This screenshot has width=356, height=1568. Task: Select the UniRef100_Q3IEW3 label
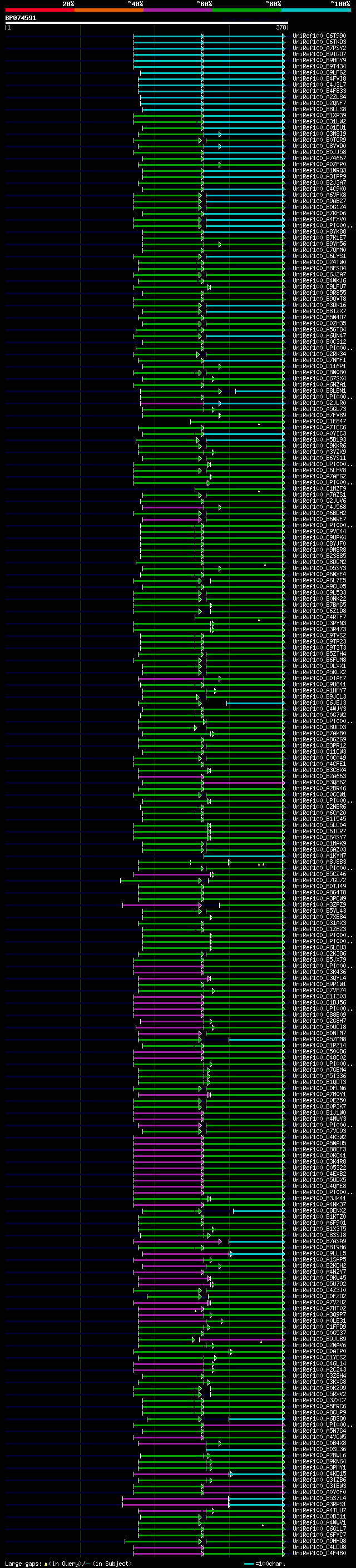tap(319, 1486)
